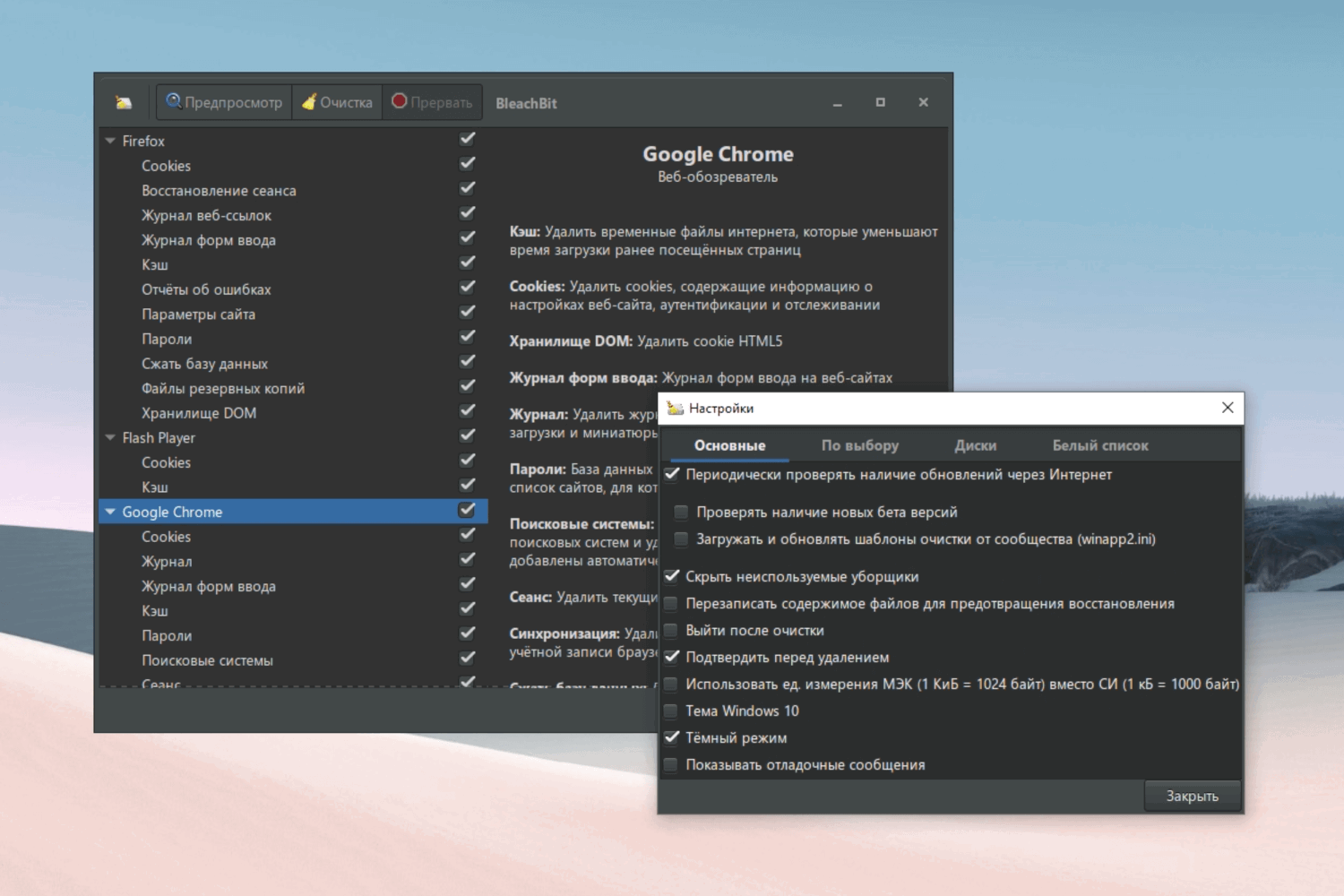Disable Скрыть неиспользуемые уборщики
The image size is (1344, 896).
point(672,576)
